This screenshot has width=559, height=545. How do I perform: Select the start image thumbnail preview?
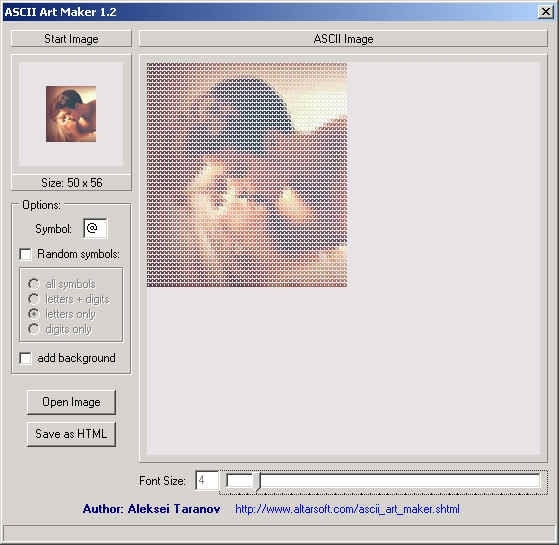coord(71,114)
